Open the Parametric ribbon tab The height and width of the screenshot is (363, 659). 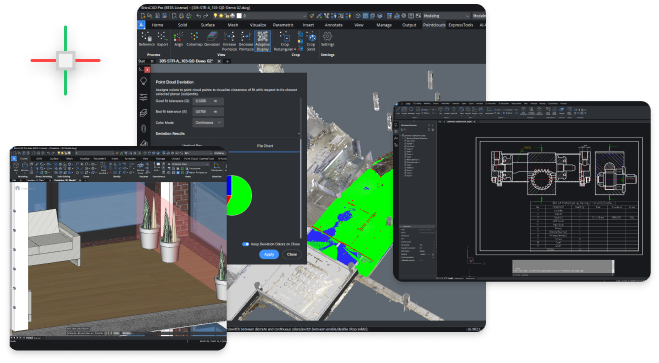tap(283, 25)
